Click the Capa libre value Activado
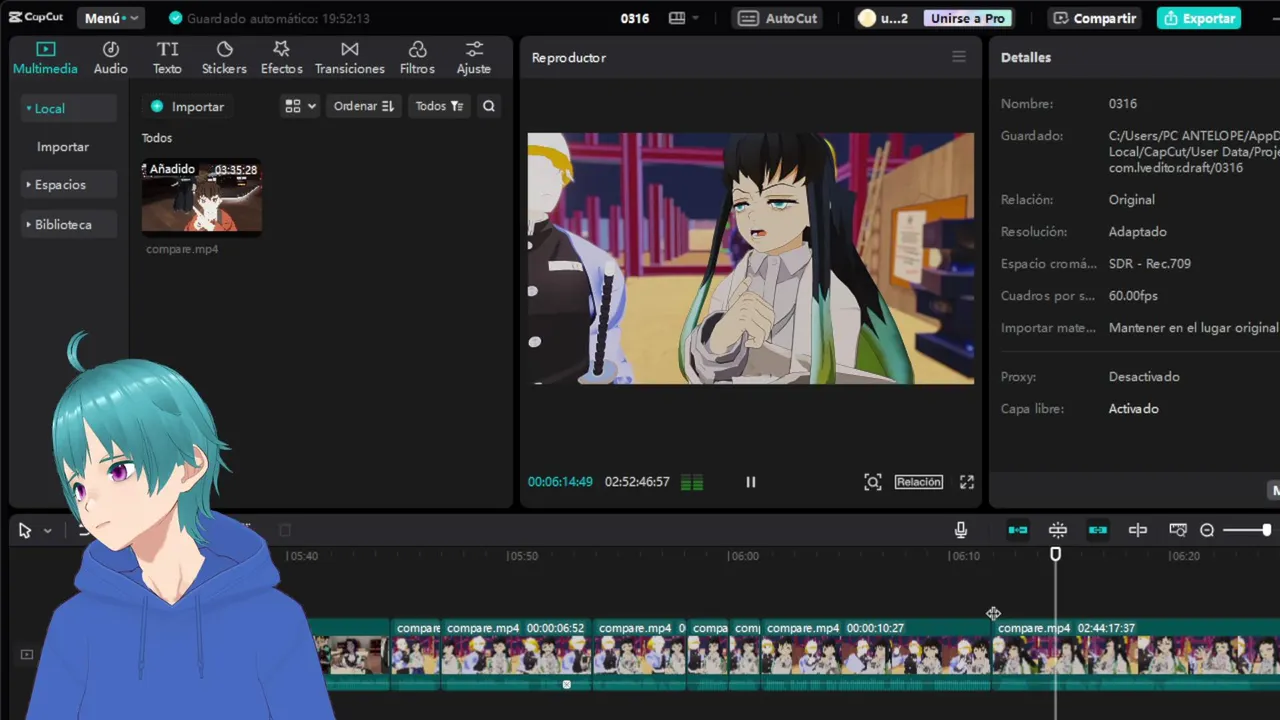 pos(1134,409)
